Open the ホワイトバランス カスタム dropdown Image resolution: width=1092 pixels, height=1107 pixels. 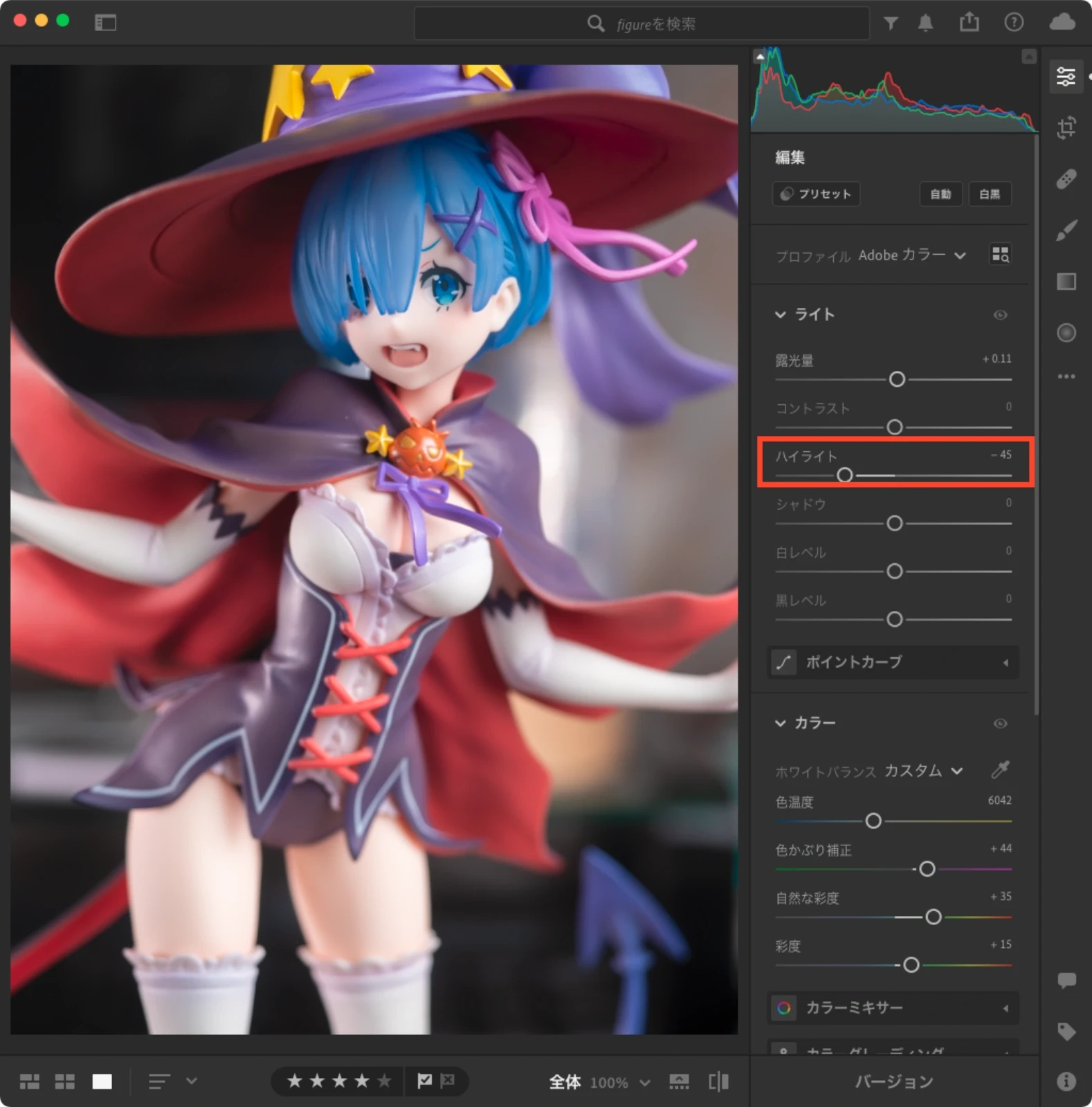point(923,771)
